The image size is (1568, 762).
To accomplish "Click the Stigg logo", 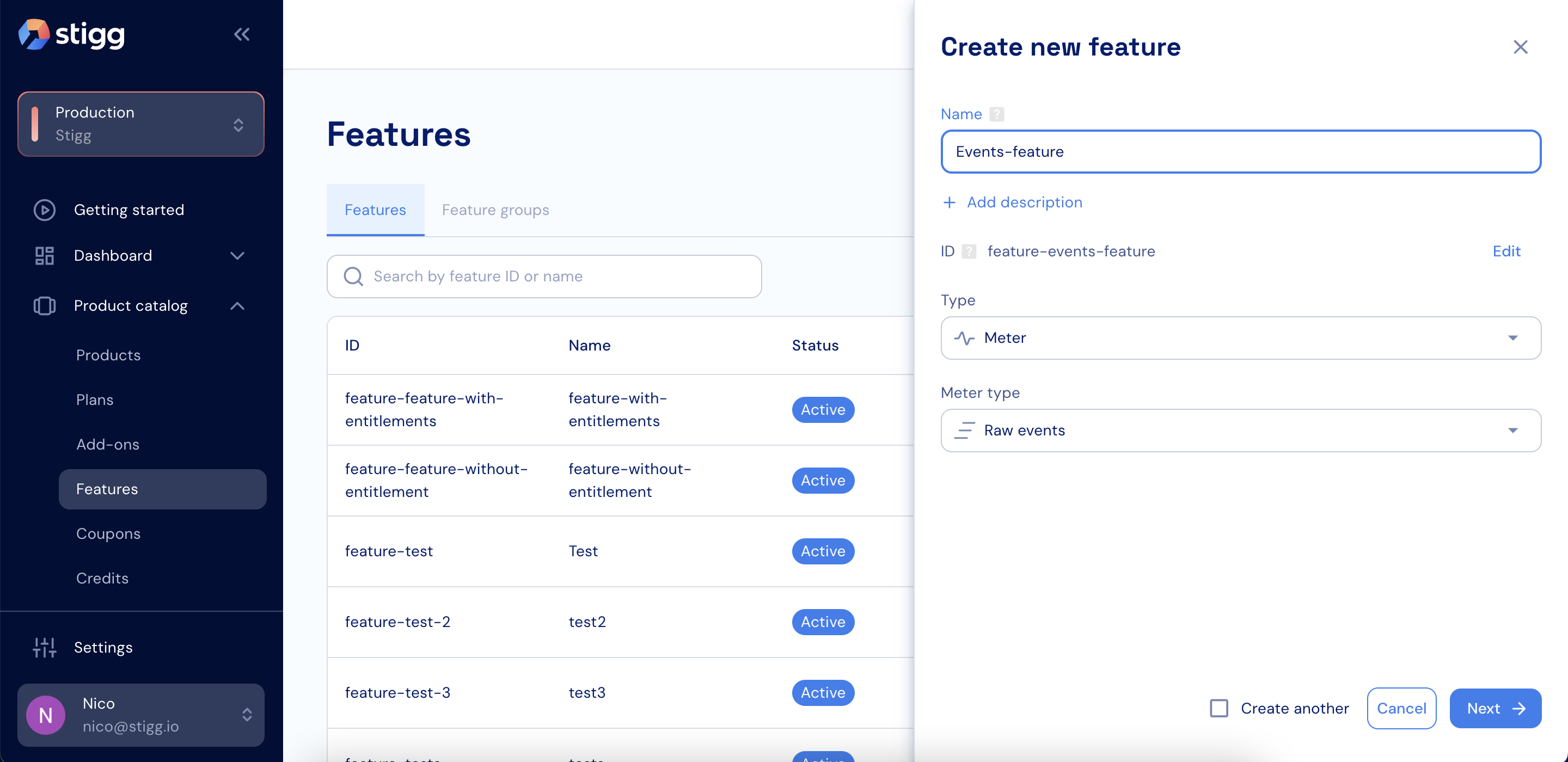I will (x=72, y=35).
